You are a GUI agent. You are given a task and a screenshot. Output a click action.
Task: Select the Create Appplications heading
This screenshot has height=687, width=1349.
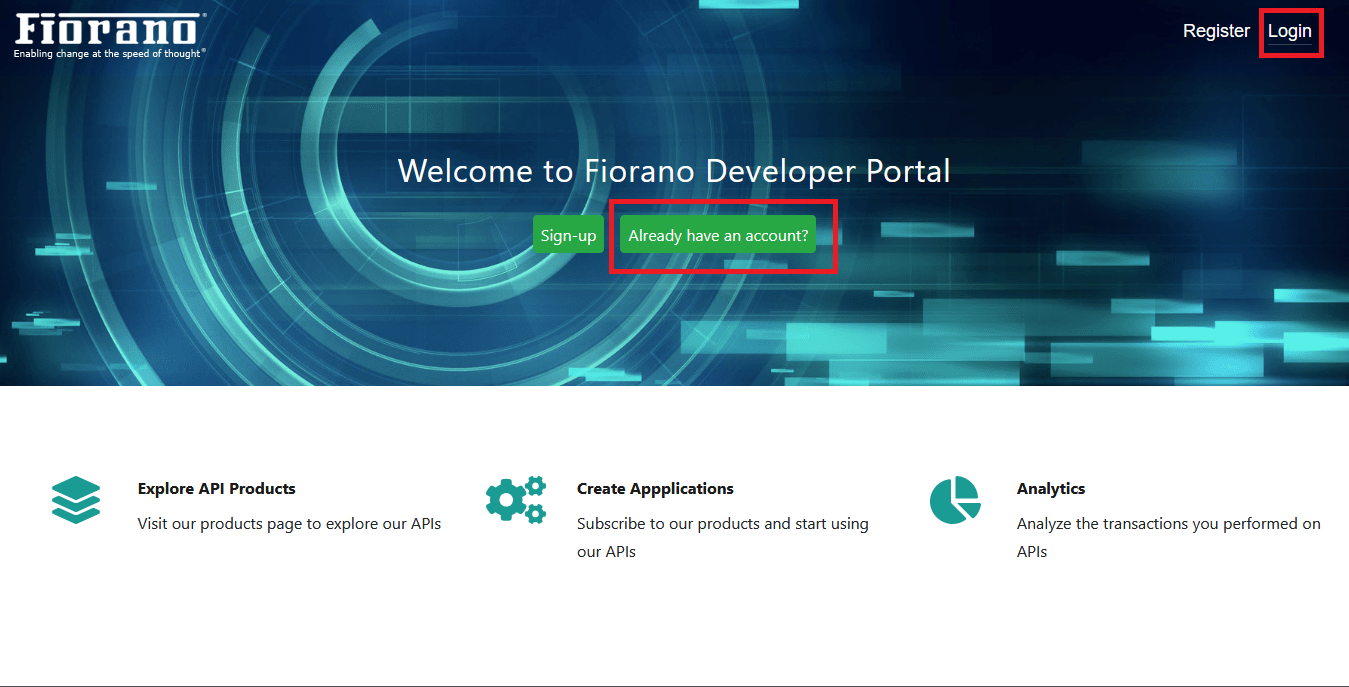coord(655,489)
